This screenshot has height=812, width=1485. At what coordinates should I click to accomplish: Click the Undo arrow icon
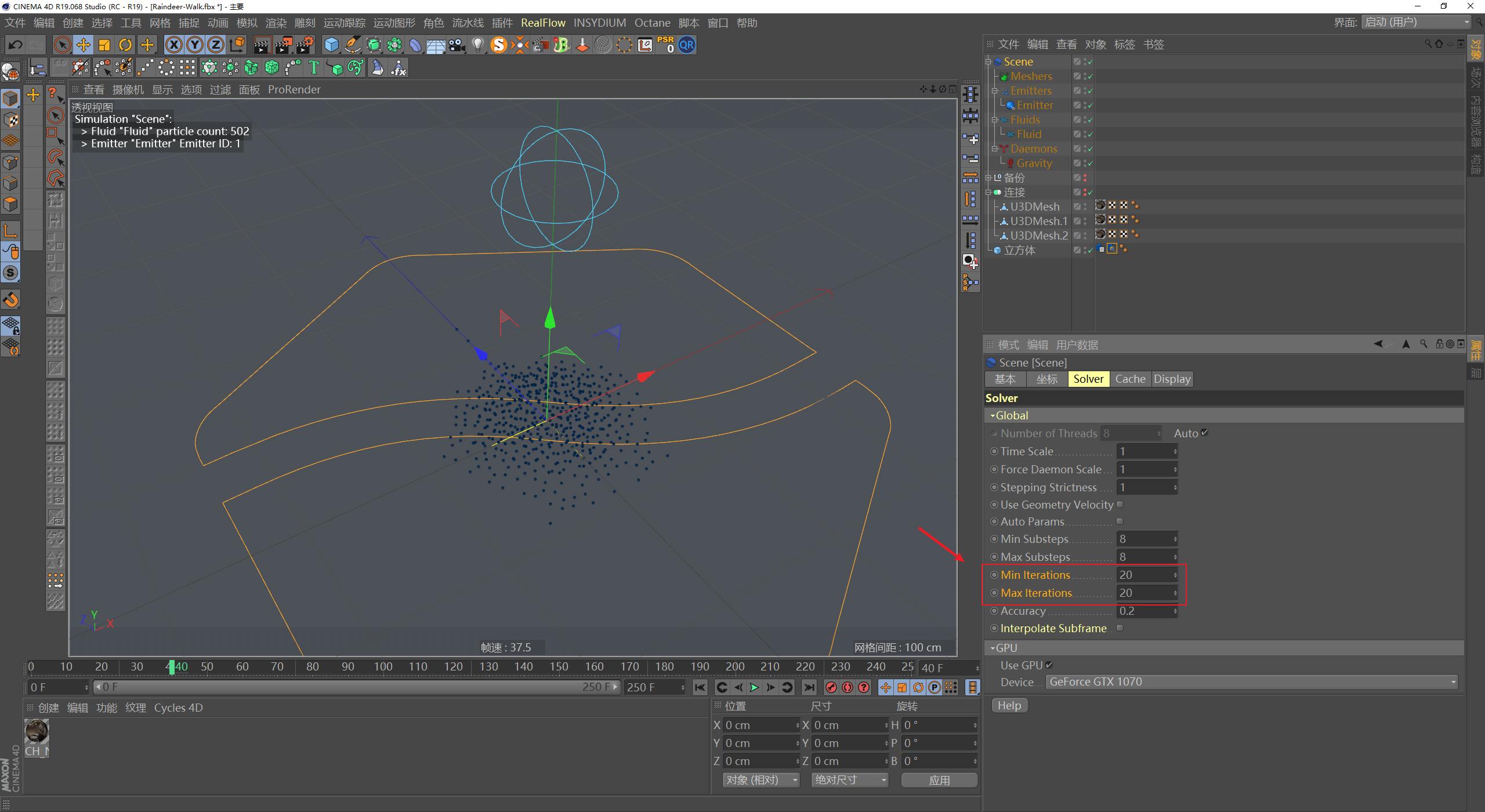16,45
